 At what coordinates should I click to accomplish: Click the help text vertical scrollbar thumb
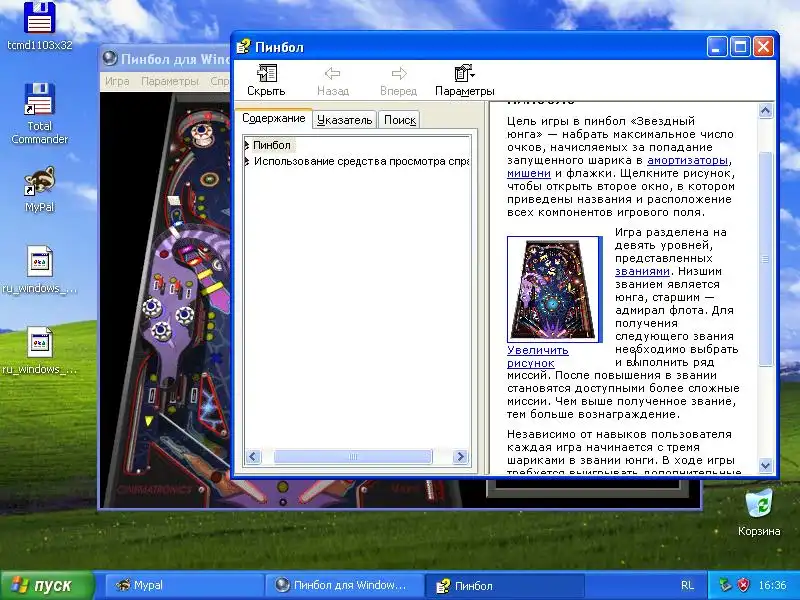pyautogui.click(x=765, y=259)
